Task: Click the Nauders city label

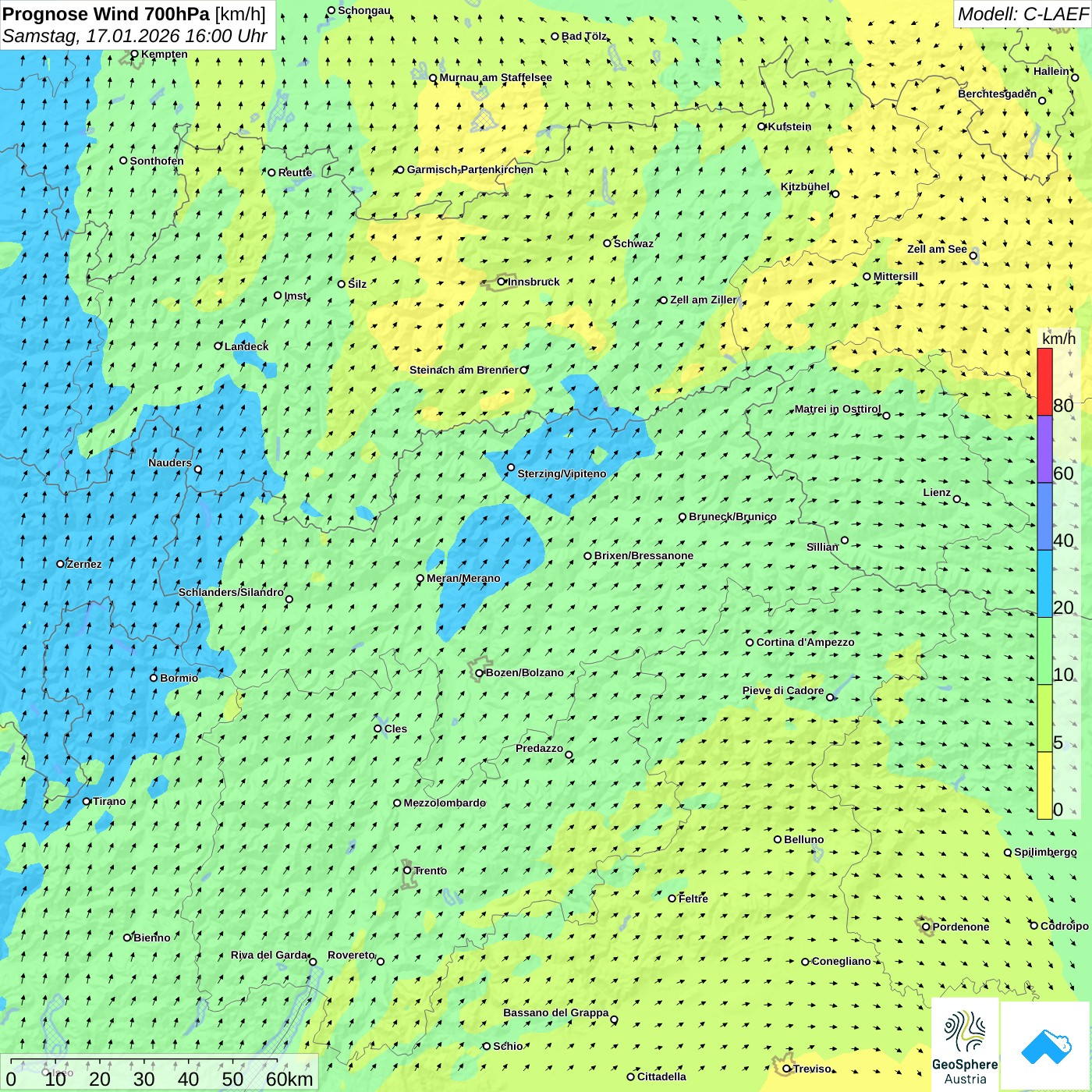Action: 170,463
